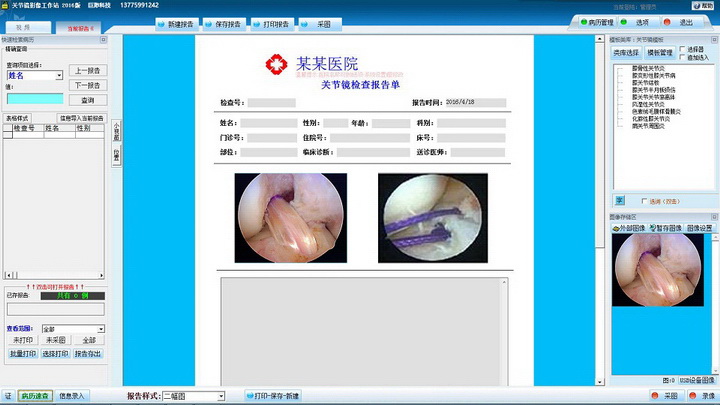Click the 表格样式 button

[x=17, y=118]
